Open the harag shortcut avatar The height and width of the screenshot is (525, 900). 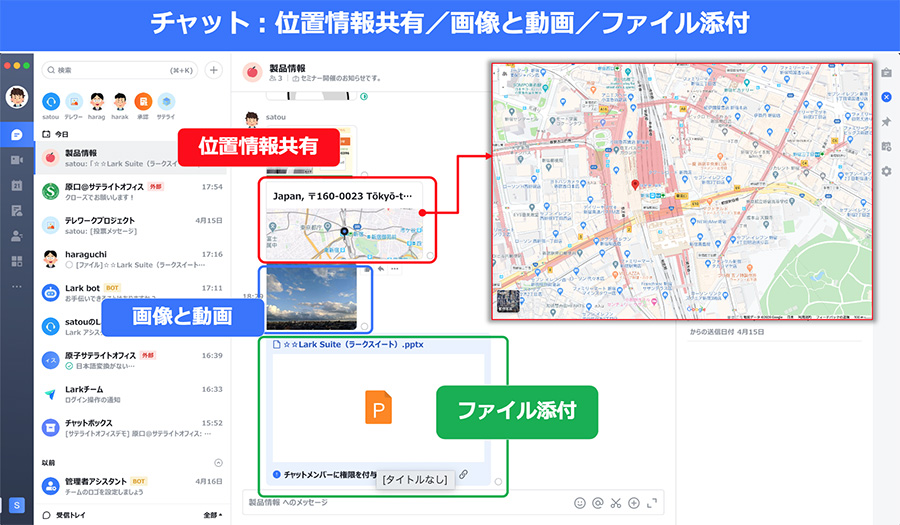96,102
